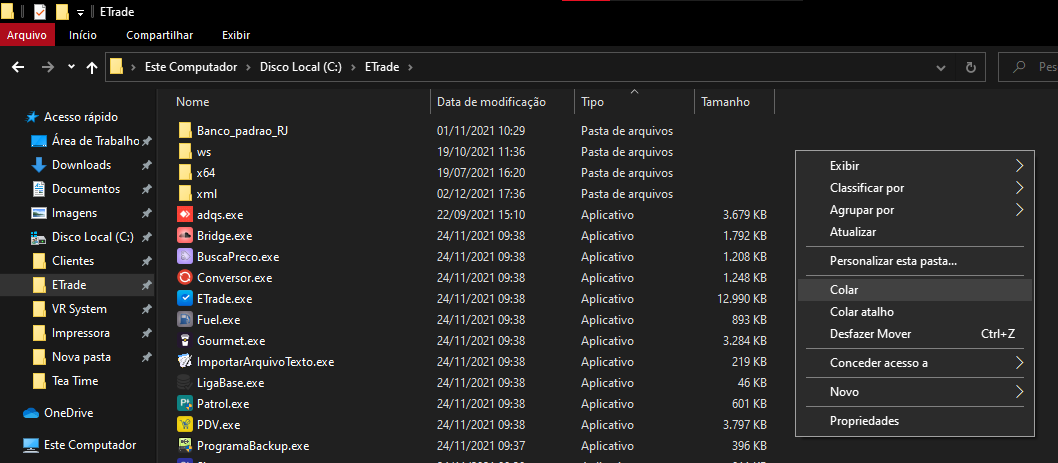Open recent locations dropdown arrow
This screenshot has height=463, width=1058.
point(72,67)
